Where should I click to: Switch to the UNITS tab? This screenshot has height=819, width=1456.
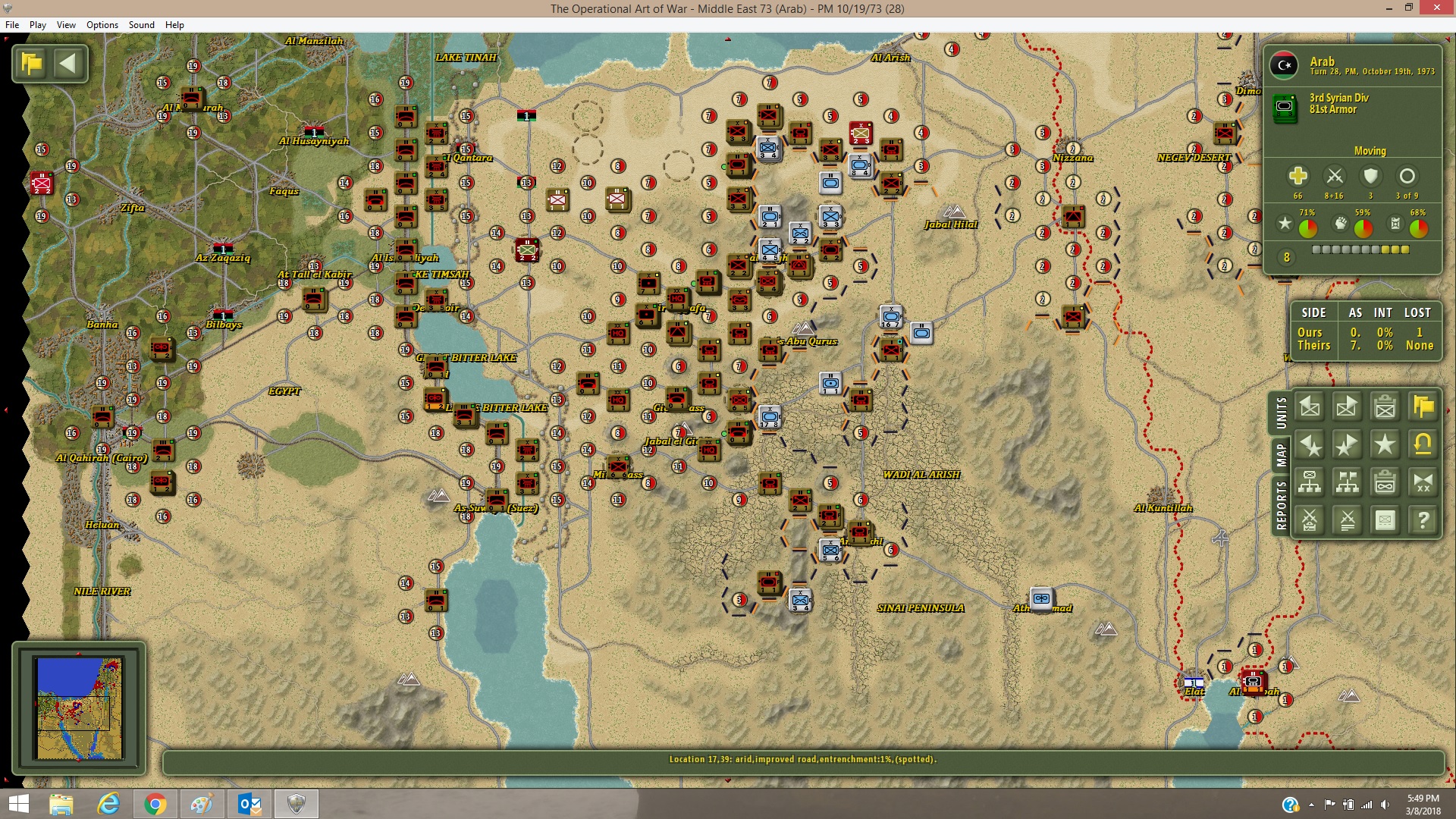tap(1281, 413)
